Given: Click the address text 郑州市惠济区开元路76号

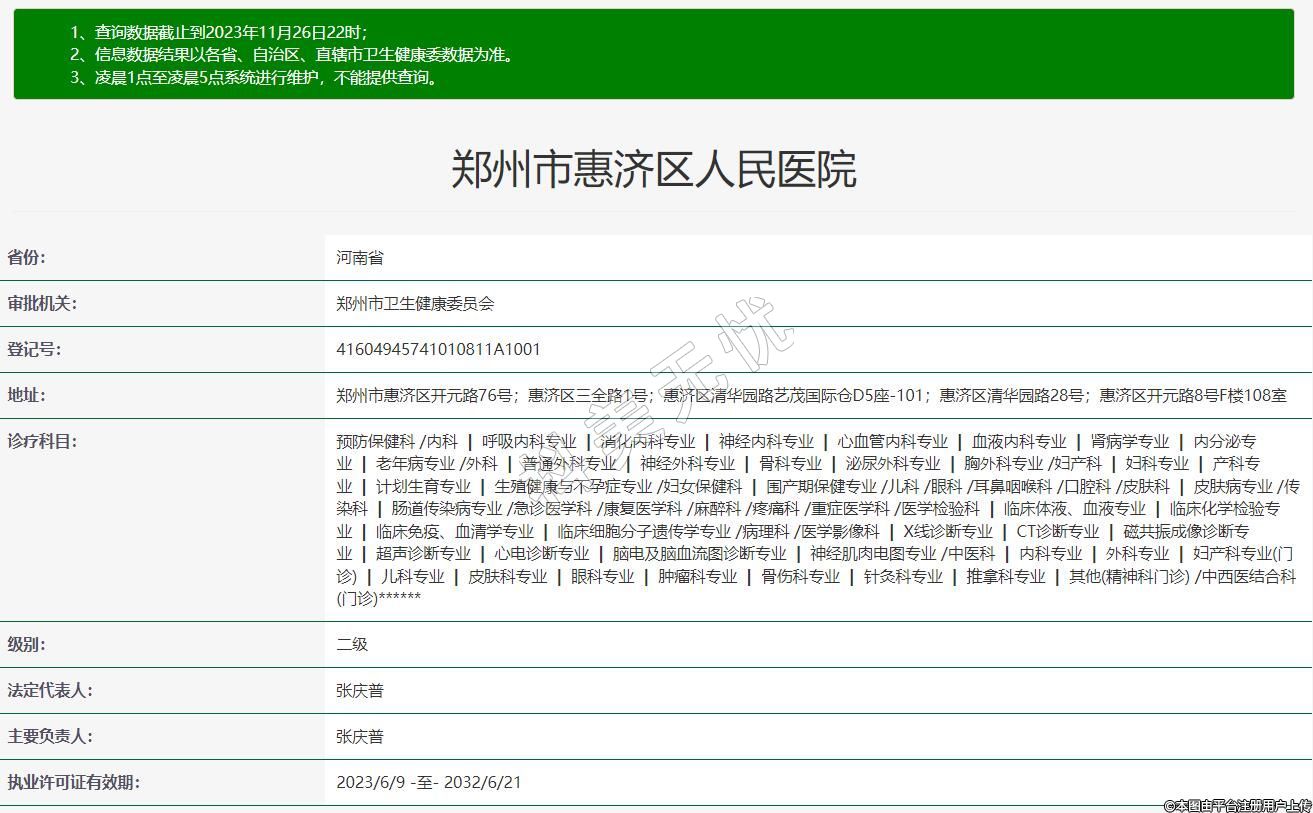Looking at the screenshot, I should click(424, 396).
